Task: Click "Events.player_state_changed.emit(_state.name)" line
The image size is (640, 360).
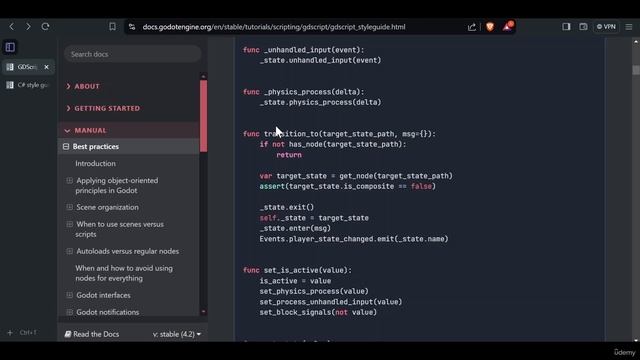Action: tap(354, 239)
